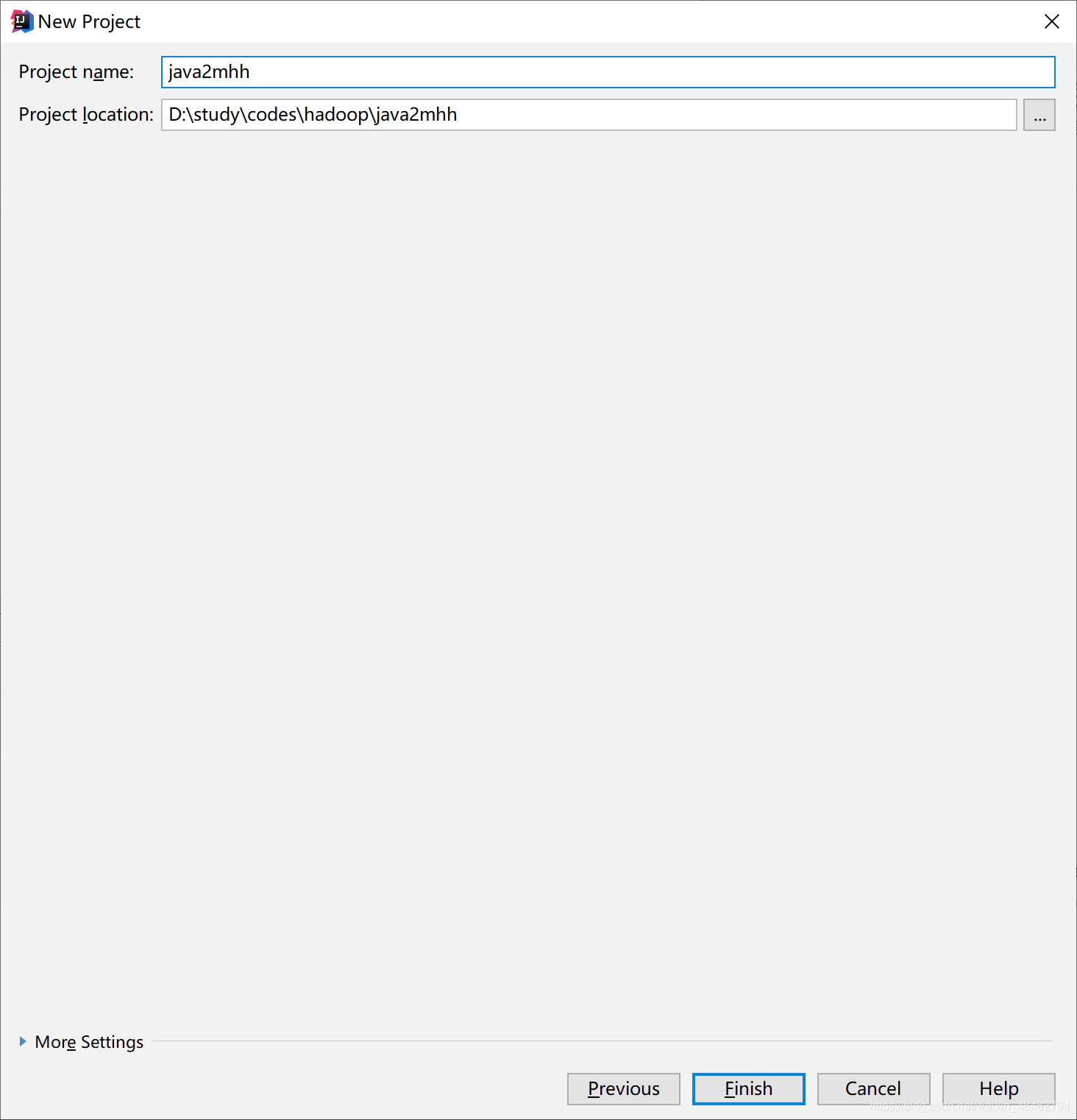Close the New Project window
The width and height of the screenshot is (1077, 1120).
coord(1052,21)
